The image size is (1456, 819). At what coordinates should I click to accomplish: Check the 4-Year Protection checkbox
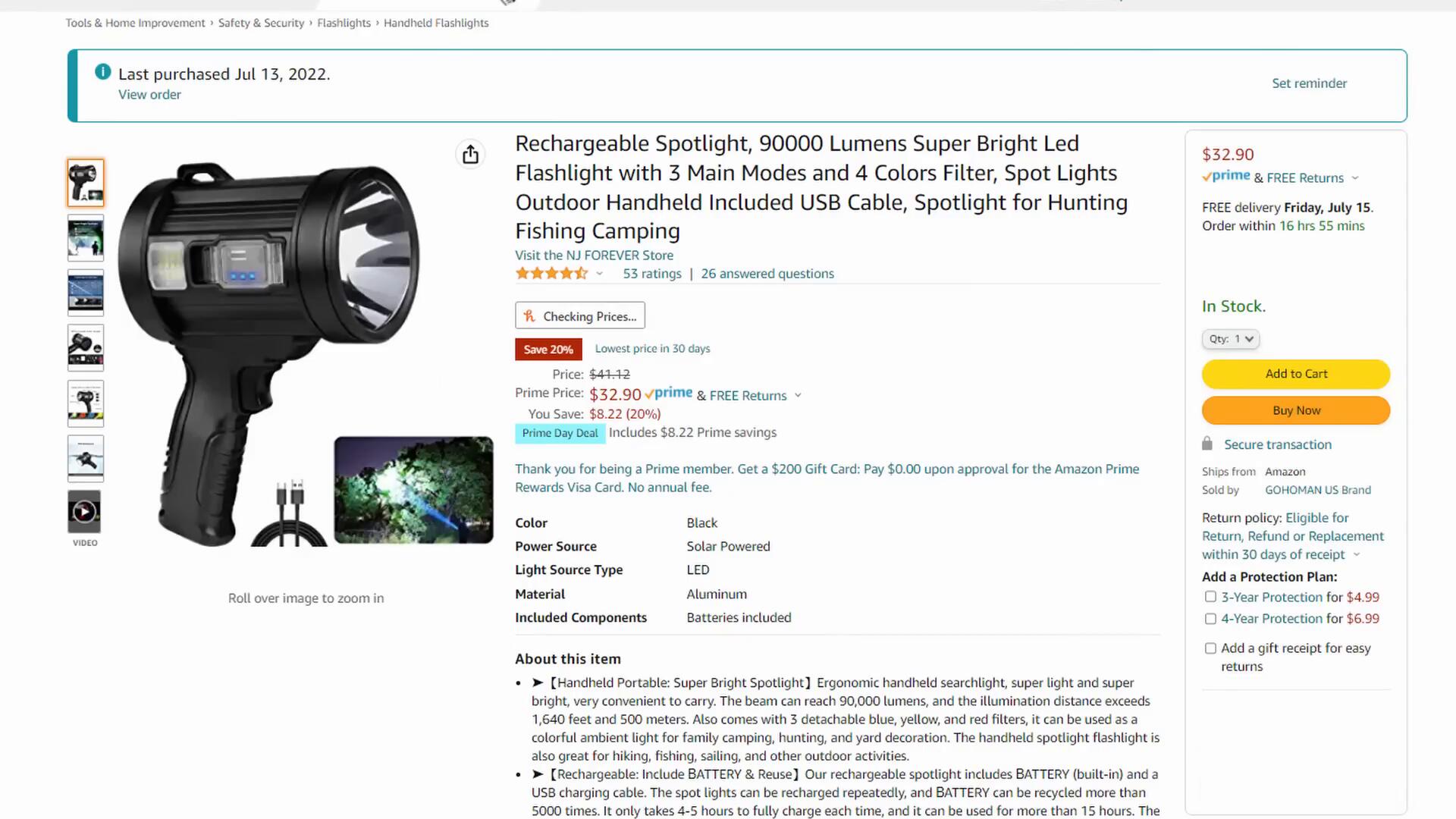(1210, 619)
